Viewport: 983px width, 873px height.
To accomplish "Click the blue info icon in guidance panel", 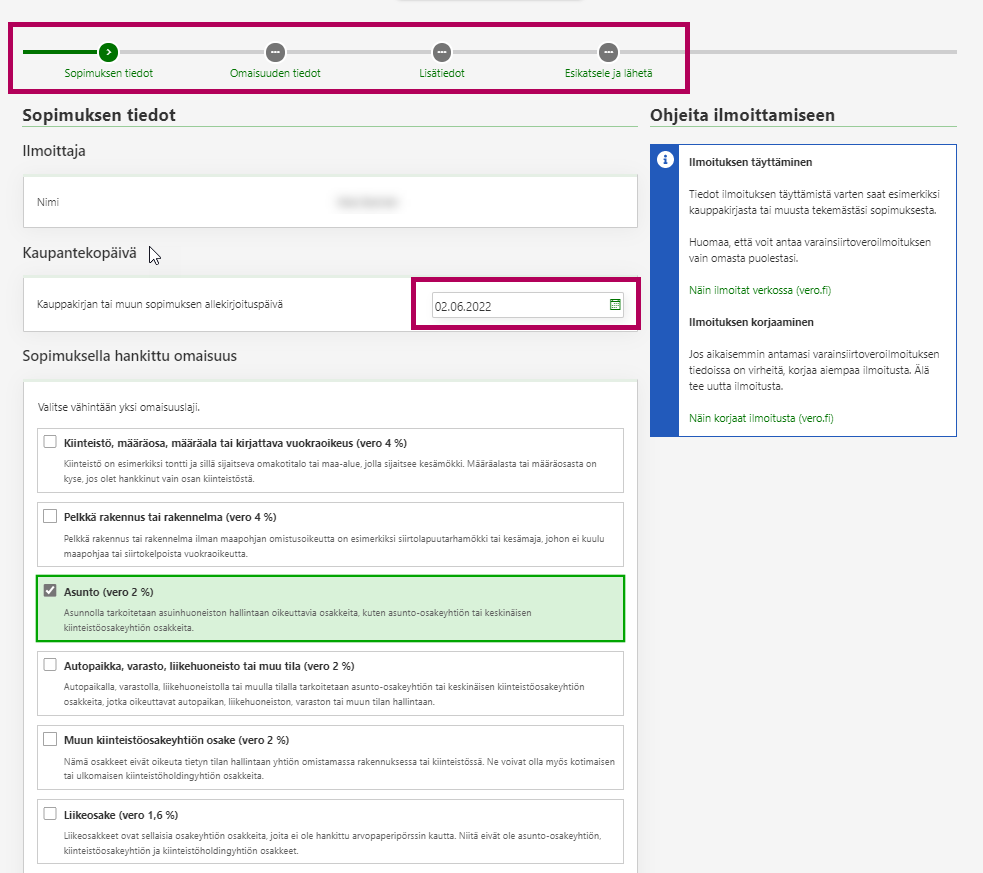I will coord(663,160).
